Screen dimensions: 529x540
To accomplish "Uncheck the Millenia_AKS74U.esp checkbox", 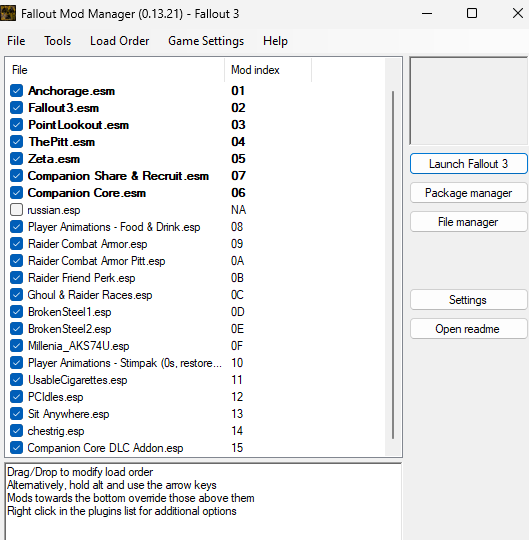I will pos(17,346).
